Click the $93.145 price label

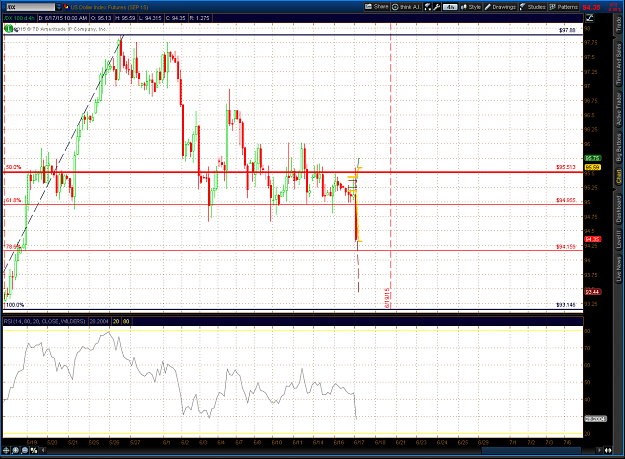(x=566, y=305)
